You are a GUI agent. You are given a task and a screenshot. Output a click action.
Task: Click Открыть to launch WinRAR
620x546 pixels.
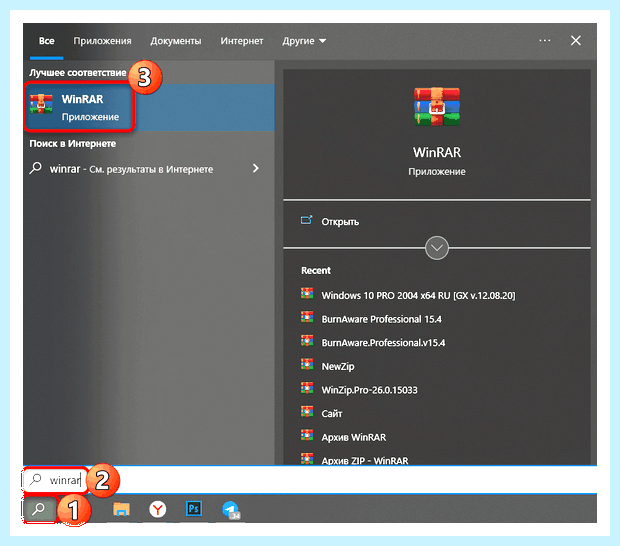coord(340,222)
